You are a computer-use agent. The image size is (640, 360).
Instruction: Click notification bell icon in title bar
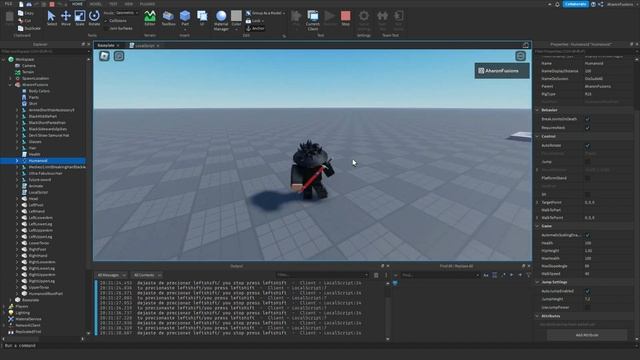click(x=557, y=4)
